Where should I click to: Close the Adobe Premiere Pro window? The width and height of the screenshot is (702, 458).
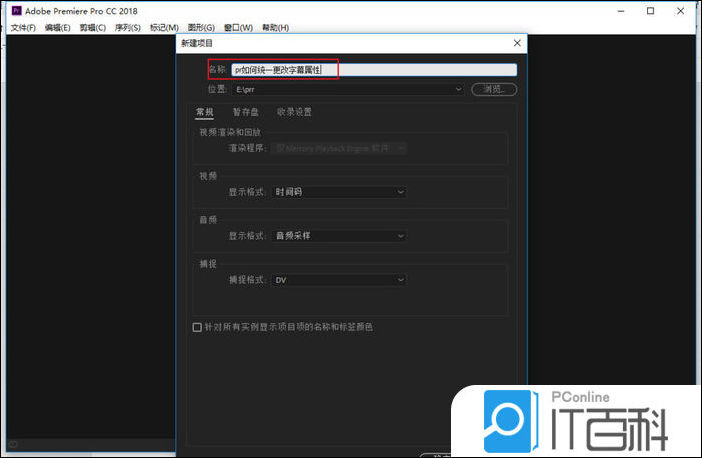[x=681, y=11]
